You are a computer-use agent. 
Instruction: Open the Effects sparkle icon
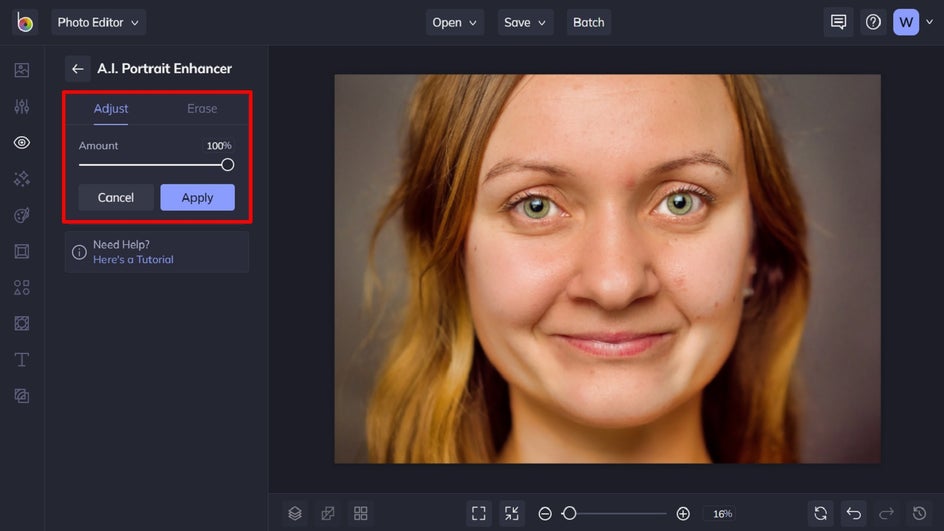[x=22, y=179]
